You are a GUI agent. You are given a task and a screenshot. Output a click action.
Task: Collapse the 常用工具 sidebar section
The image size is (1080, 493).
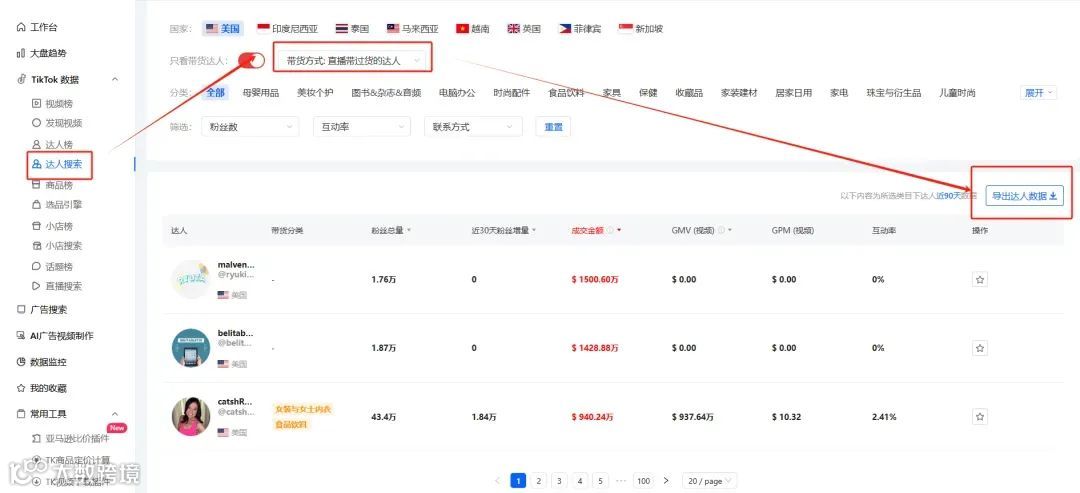pos(115,414)
